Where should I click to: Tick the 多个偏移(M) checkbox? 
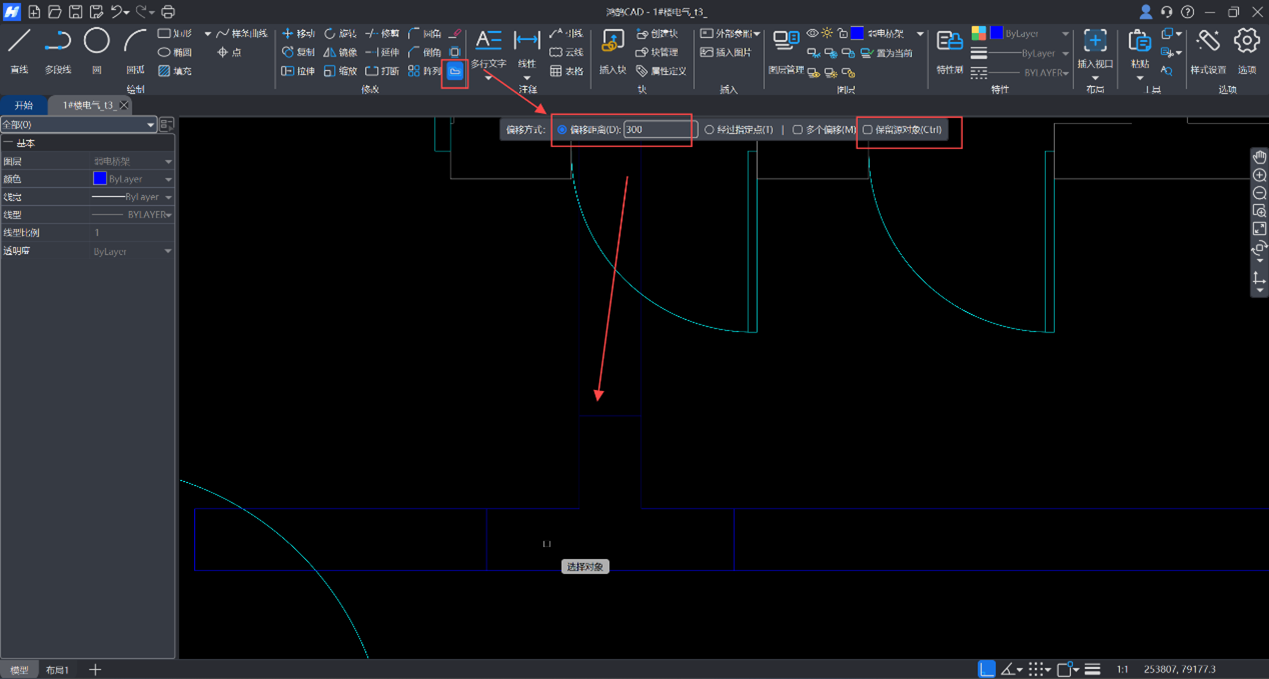tap(797, 130)
